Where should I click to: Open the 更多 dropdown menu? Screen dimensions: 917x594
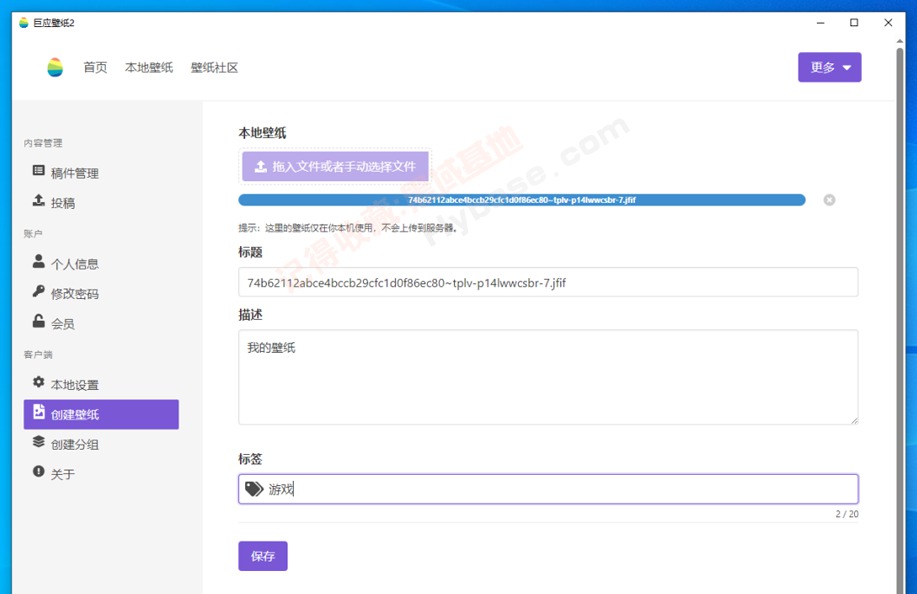pos(829,67)
